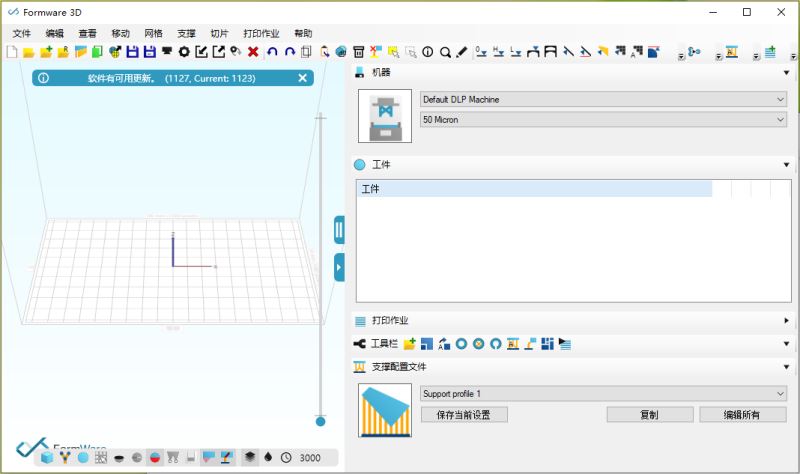The height and width of the screenshot is (474, 800).
Task: Collapse the 机器 panel section
Action: 786,73
